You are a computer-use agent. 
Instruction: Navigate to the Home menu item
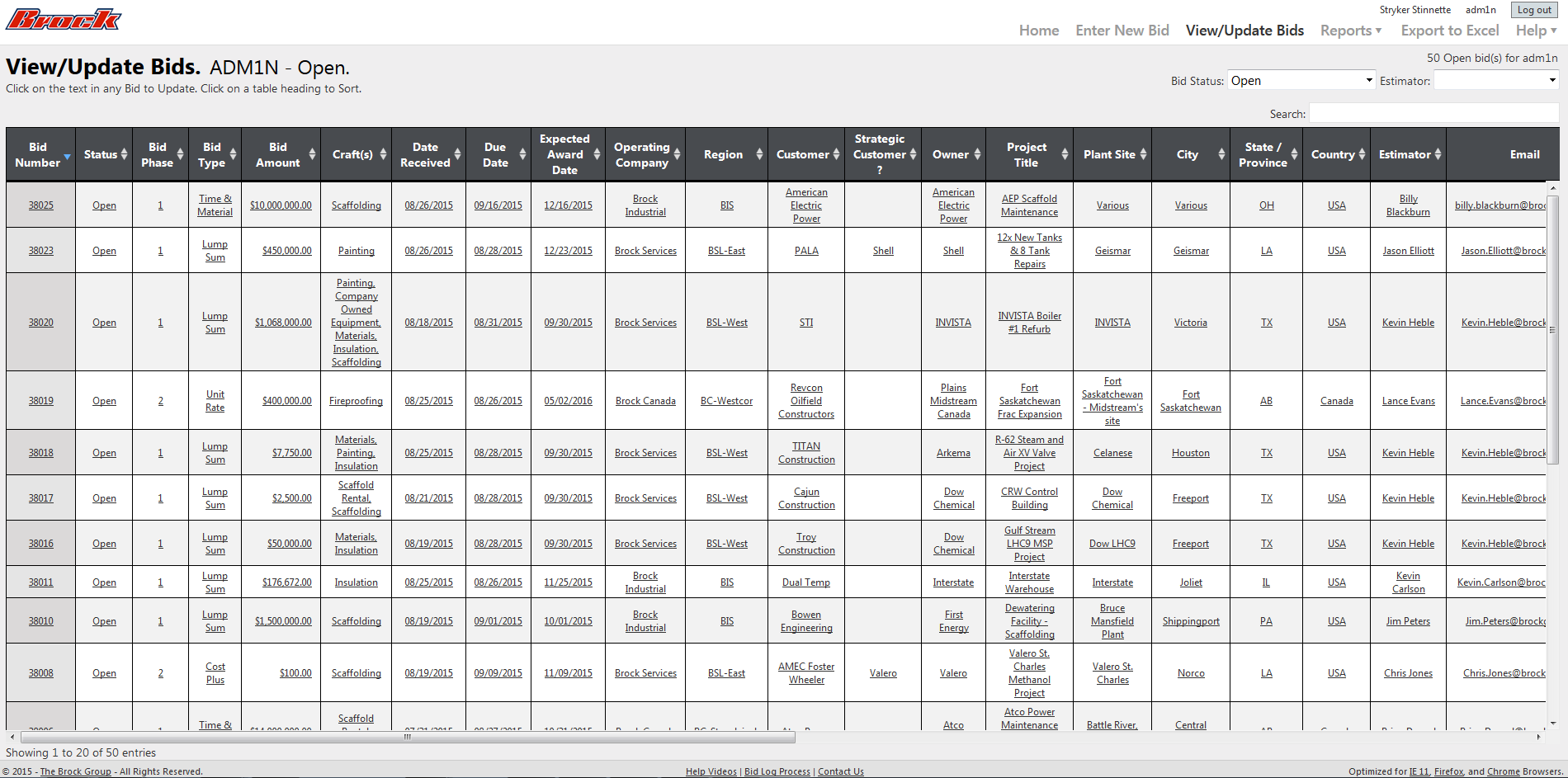click(1038, 30)
